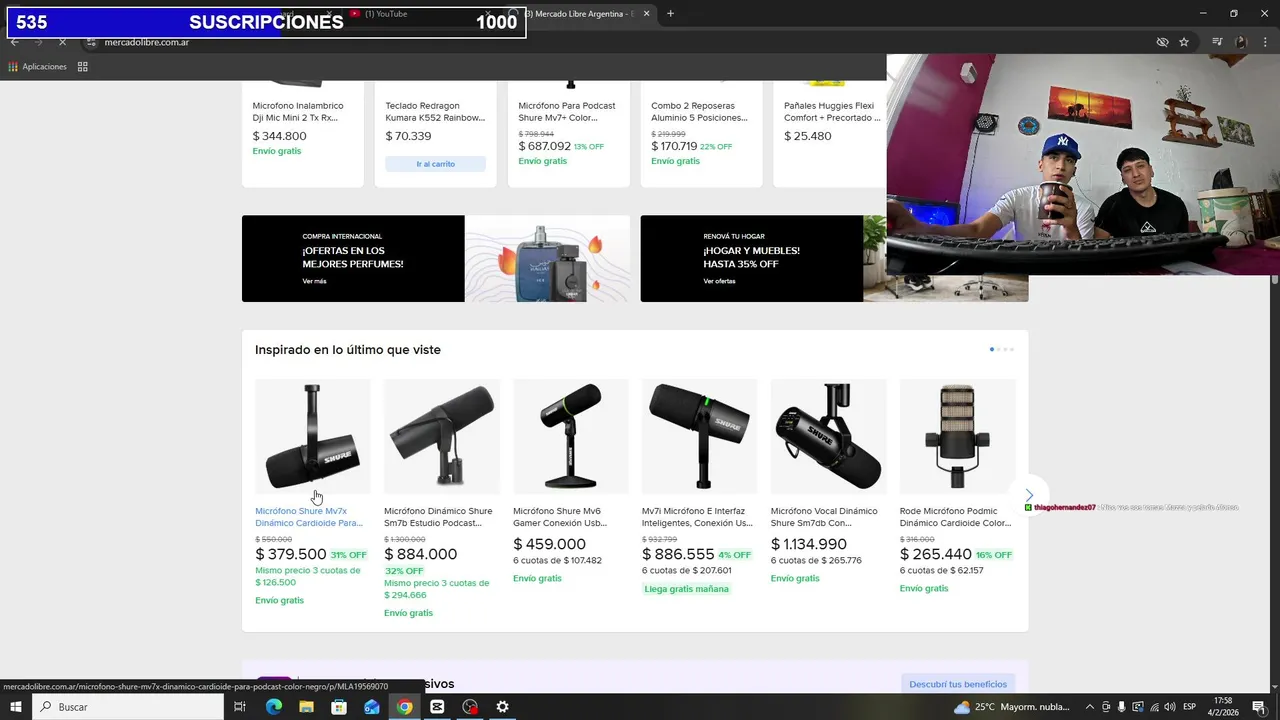The width and height of the screenshot is (1280, 720).
Task: Open the Shure Mv7x microphone product image
Action: coord(313,437)
